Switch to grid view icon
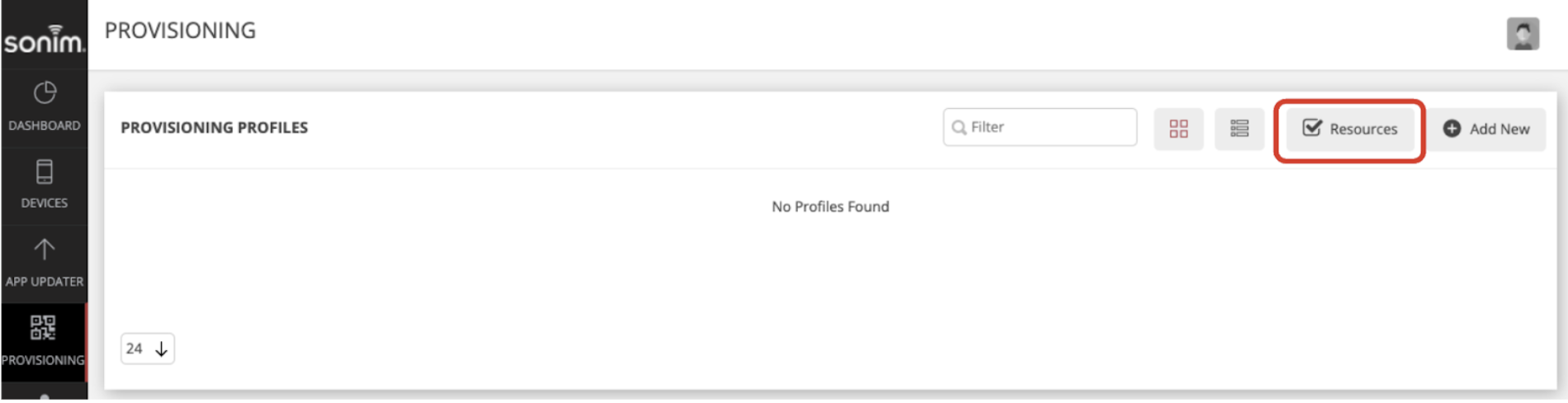 click(1178, 129)
